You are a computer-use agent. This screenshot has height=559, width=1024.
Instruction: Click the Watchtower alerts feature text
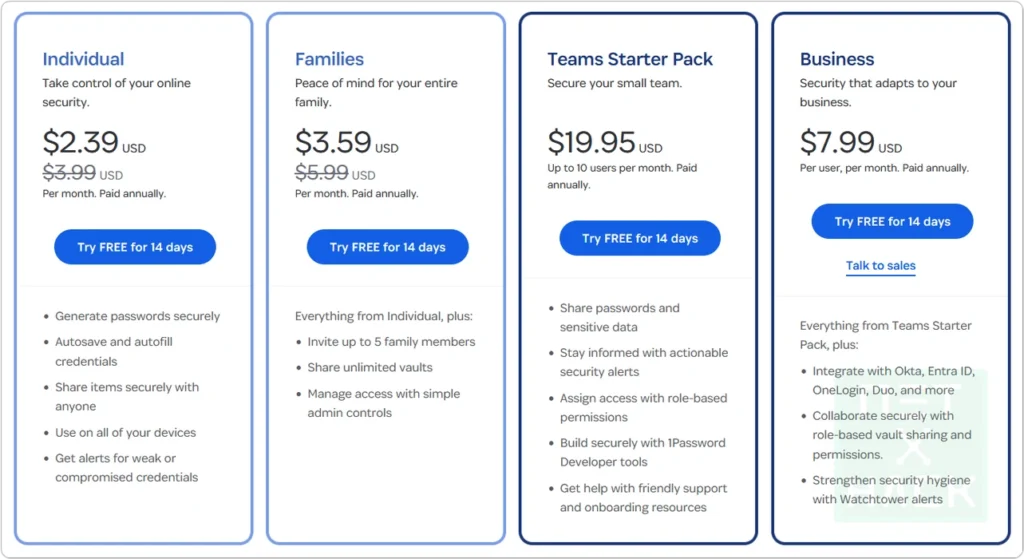pos(877,499)
